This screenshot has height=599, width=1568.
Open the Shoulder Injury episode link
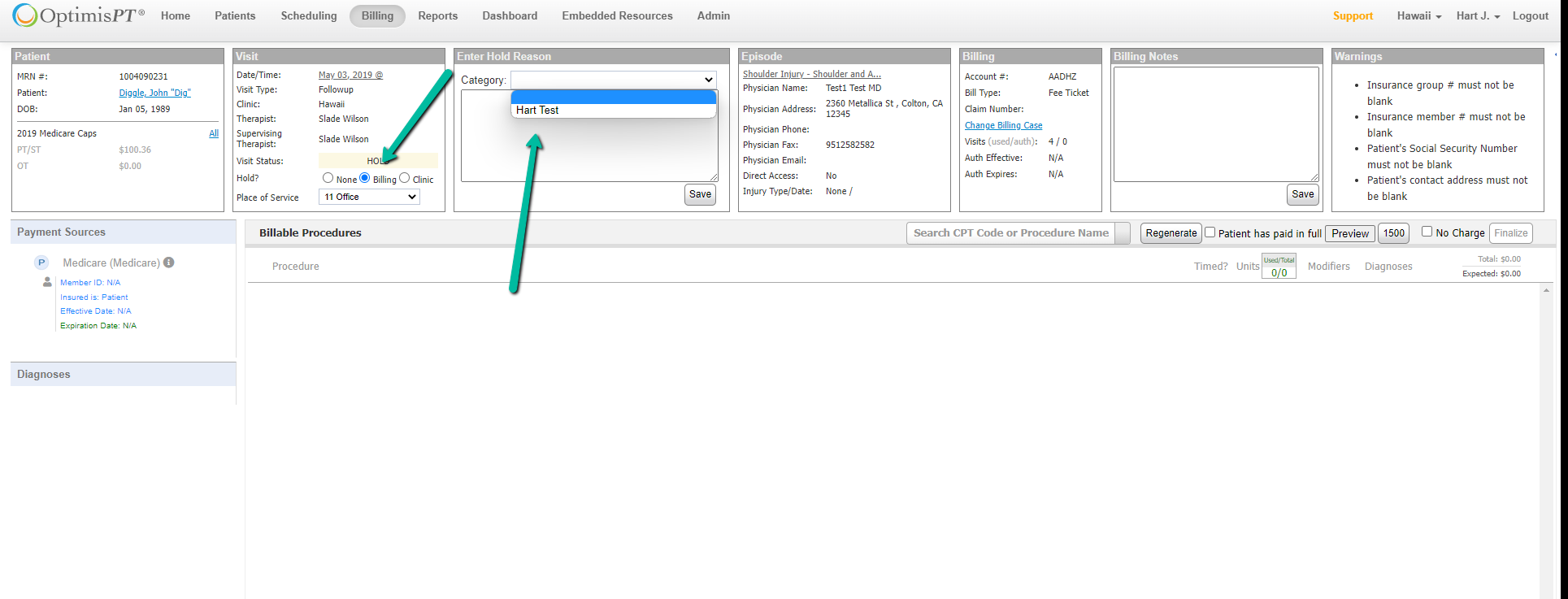pyautogui.click(x=811, y=74)
